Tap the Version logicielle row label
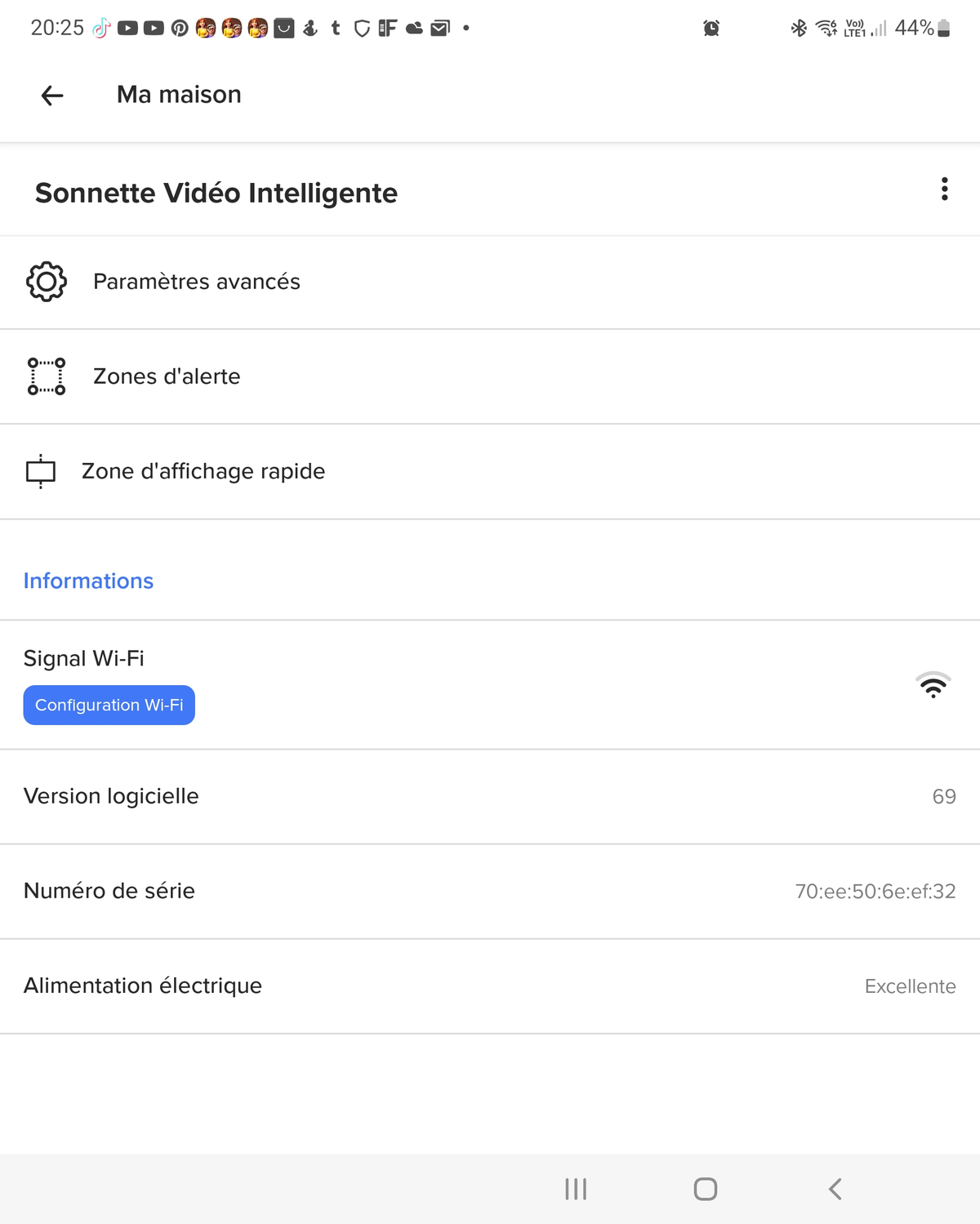Viewport: 980px width, 1224px height. coord(111,796)
